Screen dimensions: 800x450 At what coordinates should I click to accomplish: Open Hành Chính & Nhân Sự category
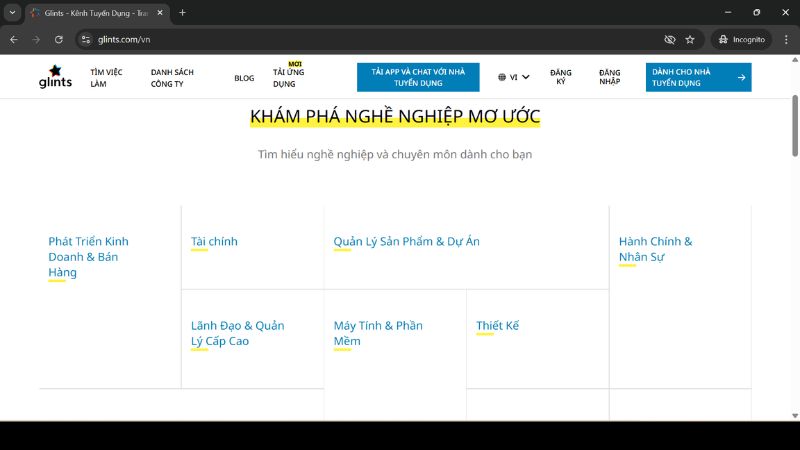tap(656, 249)
